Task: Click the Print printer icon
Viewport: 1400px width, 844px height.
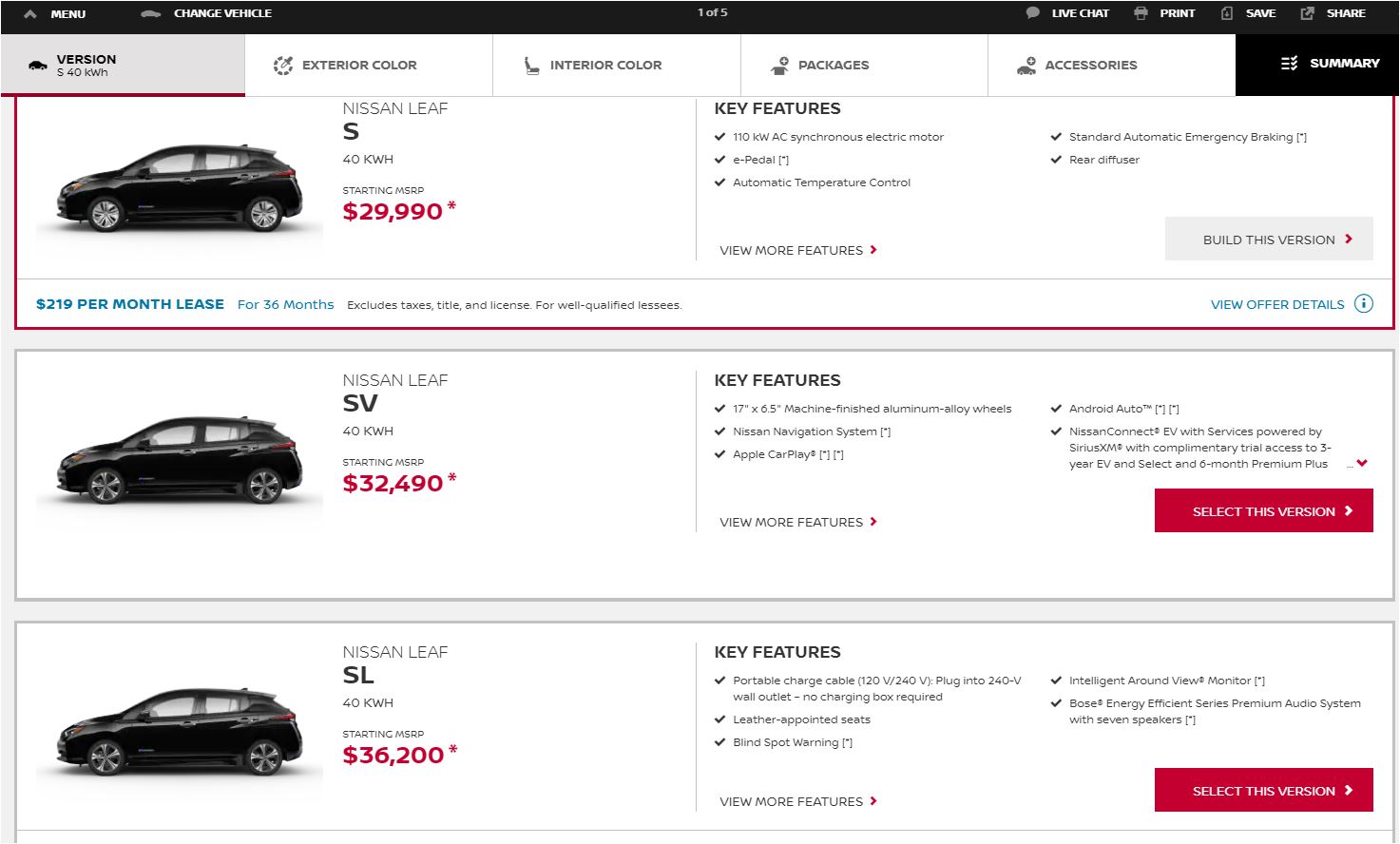Action: (1141, 13)
